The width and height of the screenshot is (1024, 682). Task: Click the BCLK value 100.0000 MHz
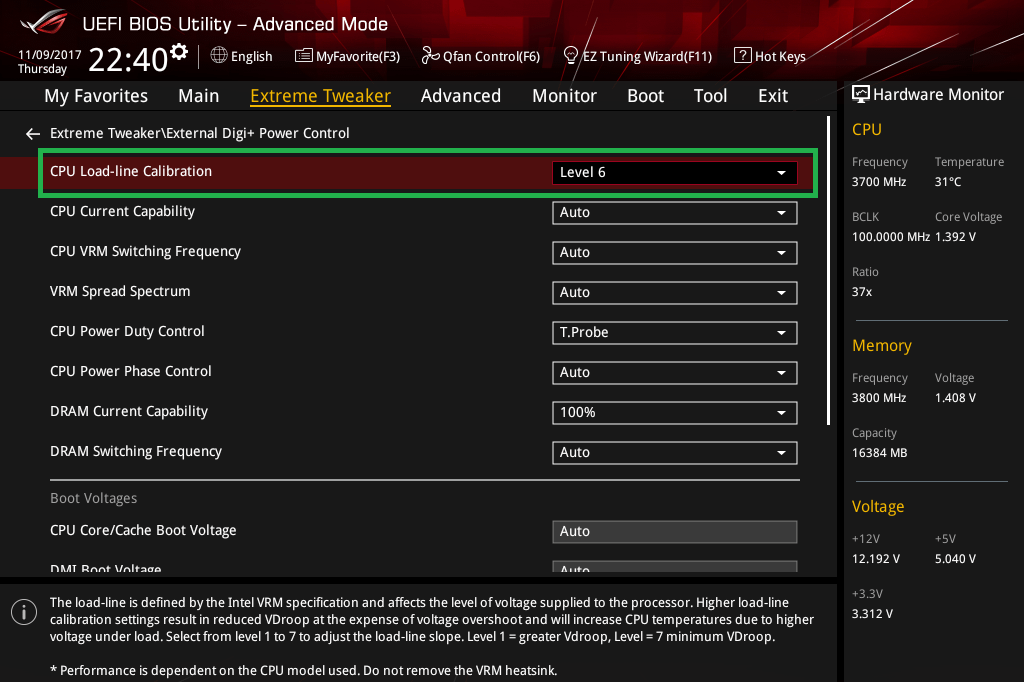(x=891, y=237)
